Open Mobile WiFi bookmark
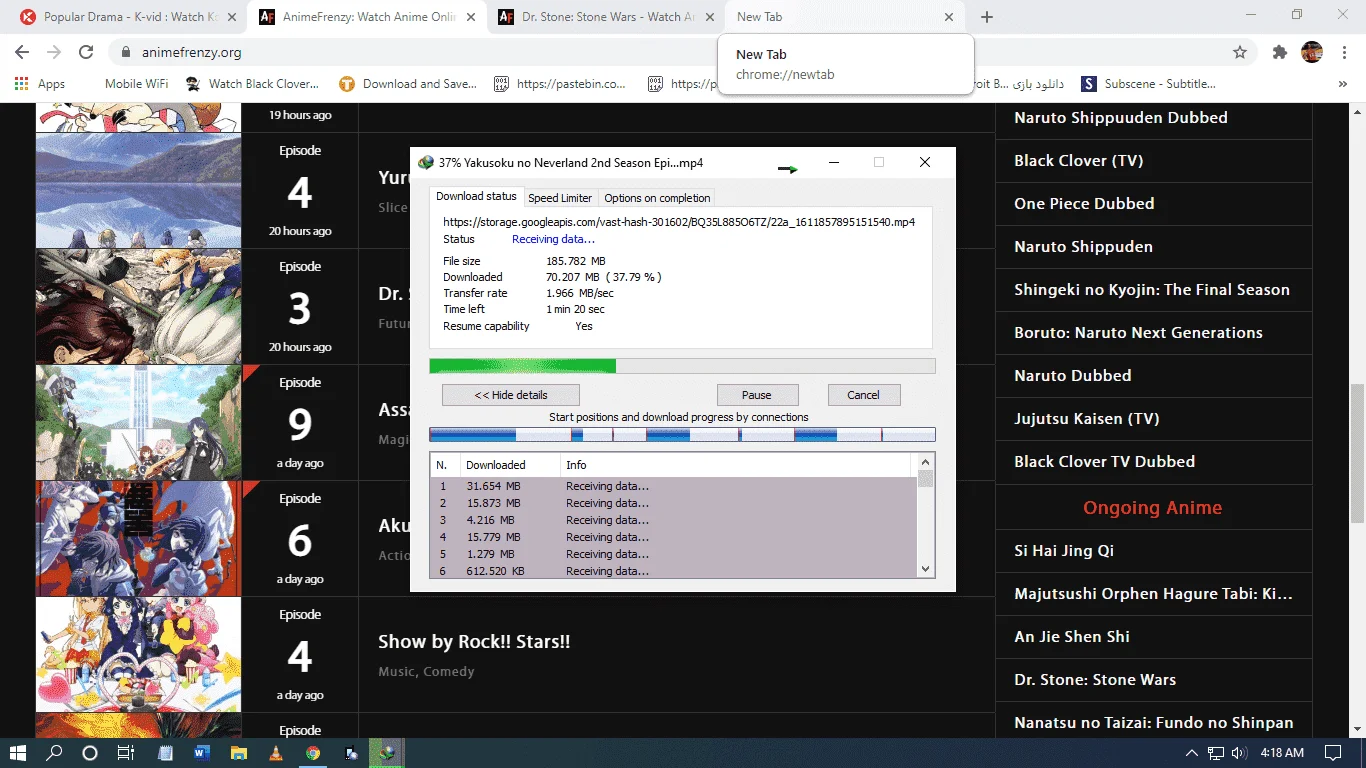This screenshot has width=1366, height=768. click(136, 84)
